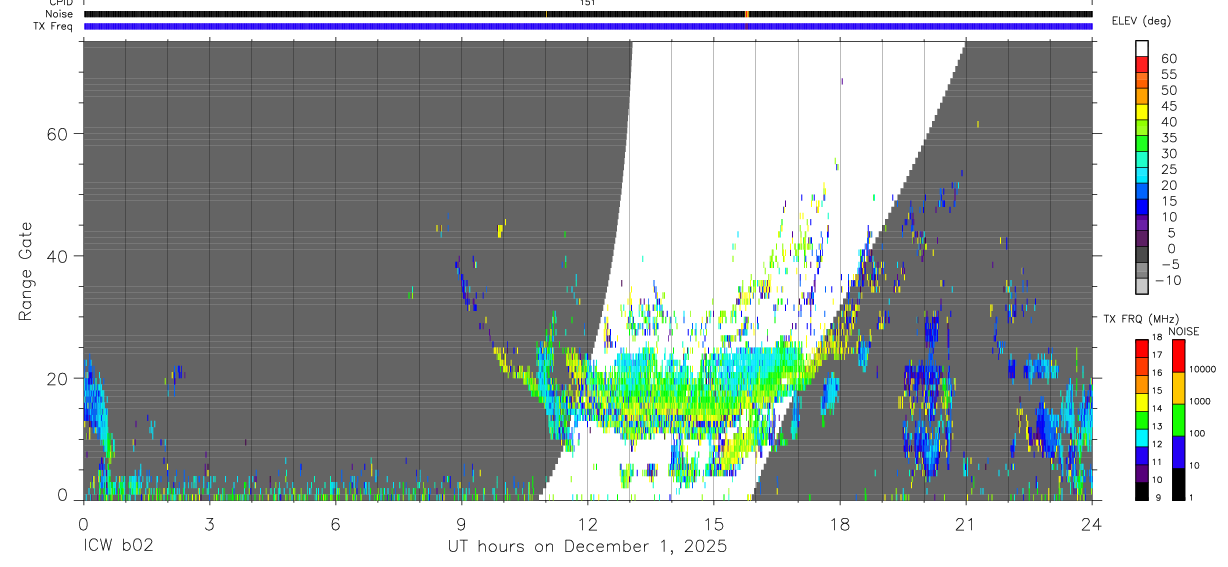Click the light gray bottom segment of ELEV colorbar
The image size is (1228, 567).
pos(1142,285)
